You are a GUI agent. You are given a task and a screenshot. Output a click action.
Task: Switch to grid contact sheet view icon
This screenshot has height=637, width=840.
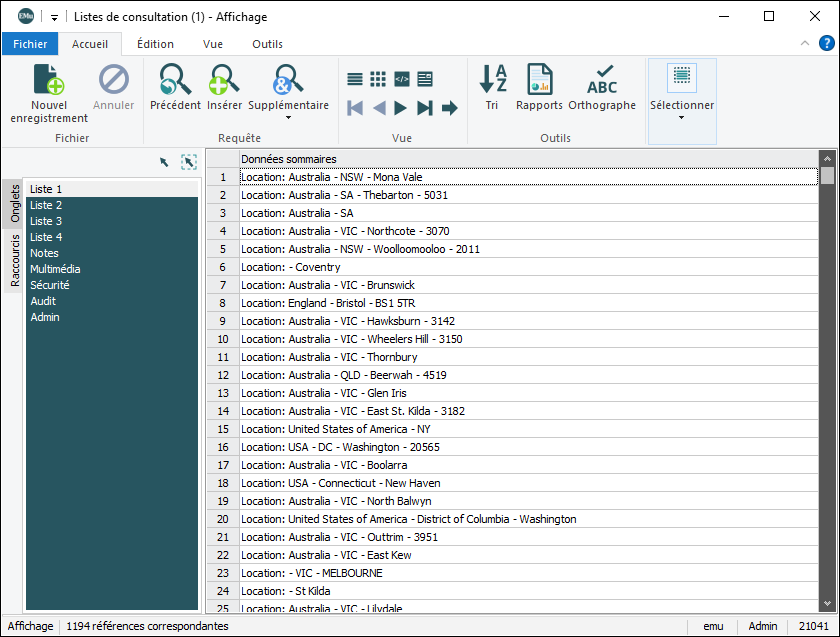tap(378, 79)
